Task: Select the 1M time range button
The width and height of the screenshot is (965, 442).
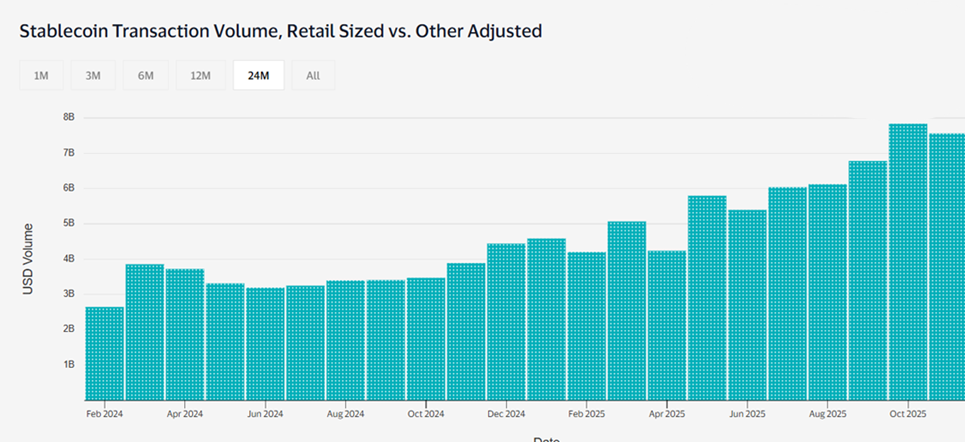Action: (x=41, y=75)
